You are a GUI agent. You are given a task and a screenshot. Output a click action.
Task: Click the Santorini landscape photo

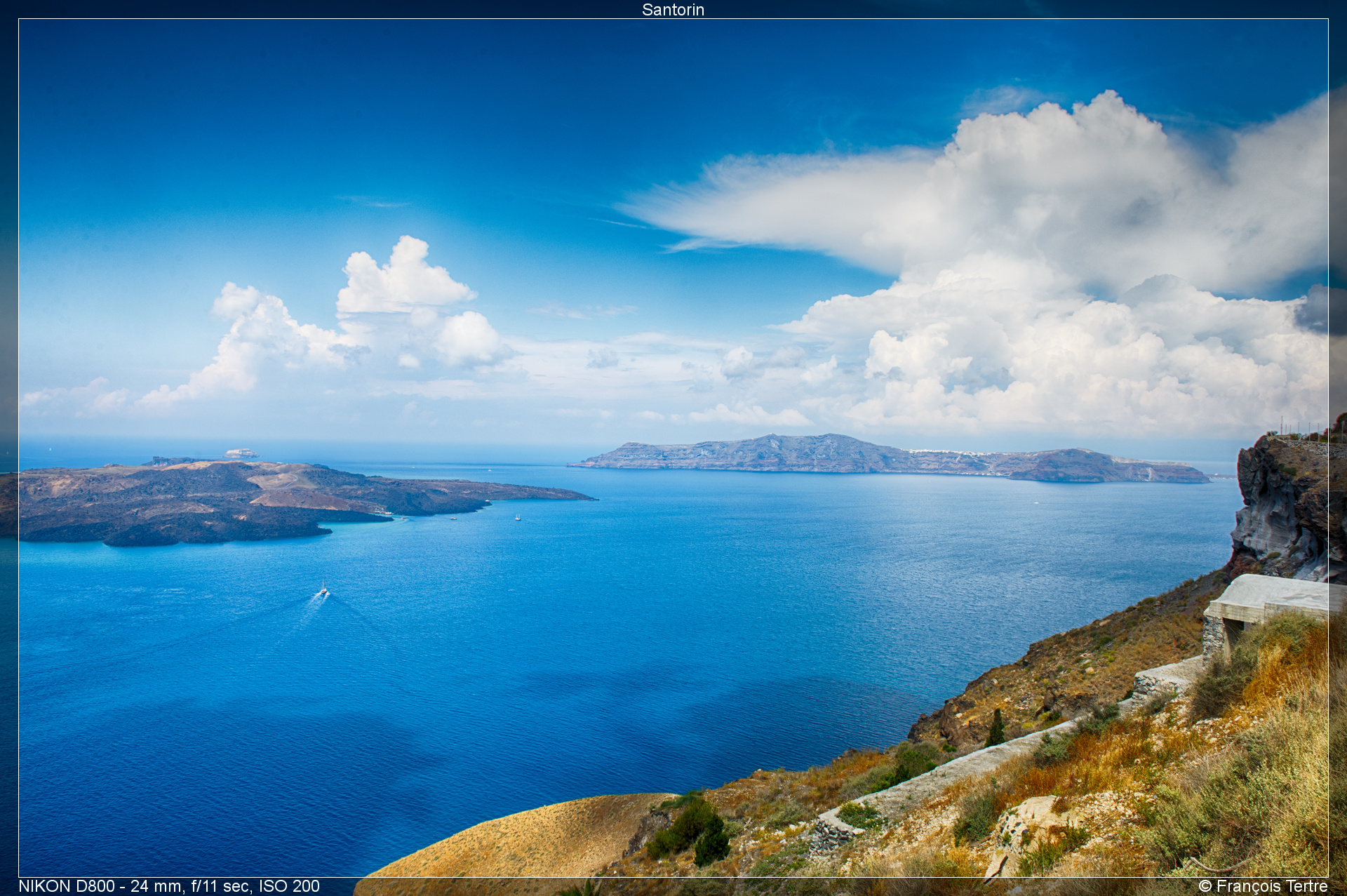coord(673,448)
